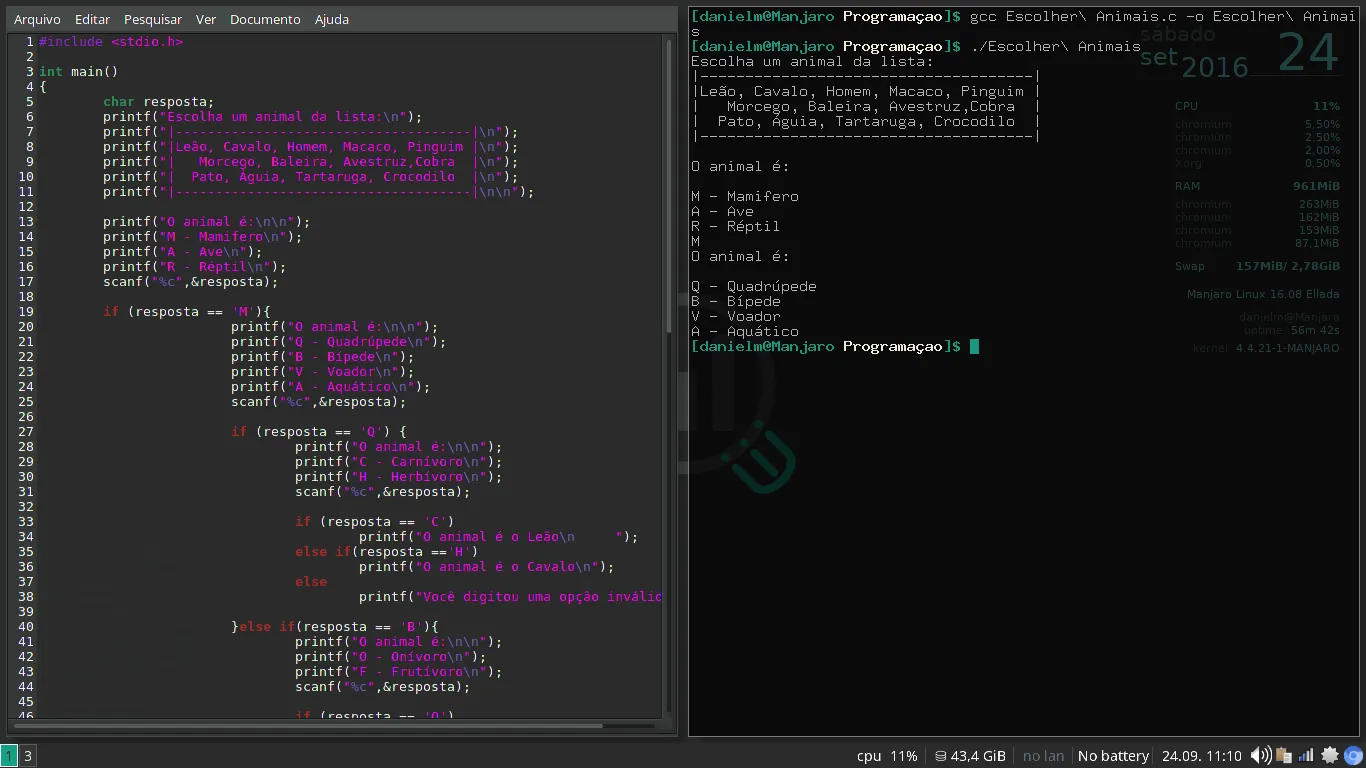The width and height of the screenshot is (1366, 768).
Task: Open the Pesquisar menu
Action: [153, 19]
